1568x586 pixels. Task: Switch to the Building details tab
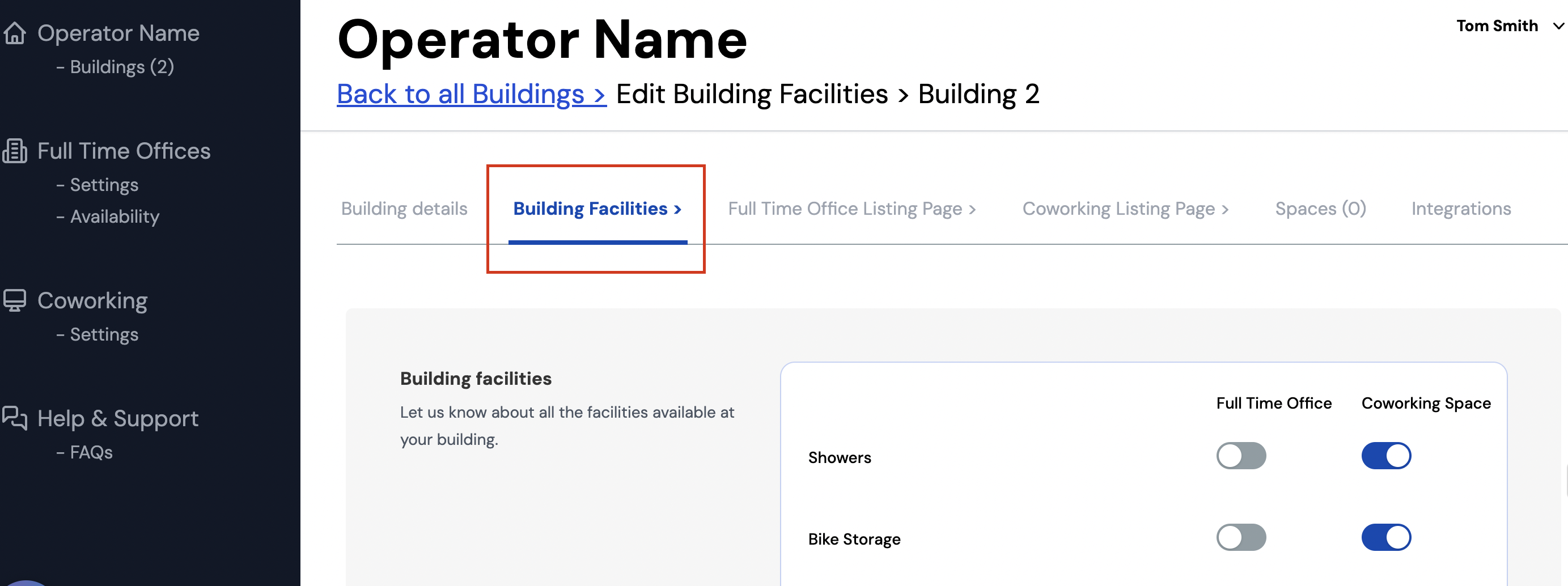click(x=404, y=209)
